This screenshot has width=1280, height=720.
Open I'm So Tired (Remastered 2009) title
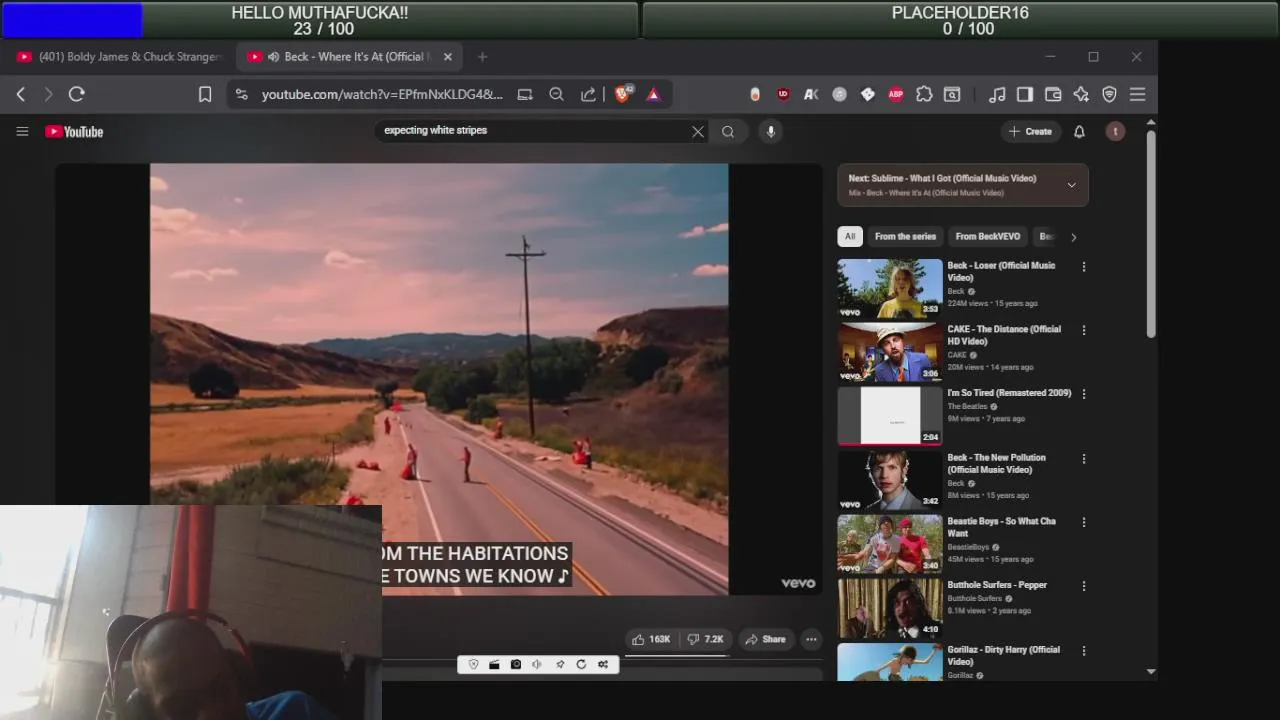click(x=1009, y=393)
